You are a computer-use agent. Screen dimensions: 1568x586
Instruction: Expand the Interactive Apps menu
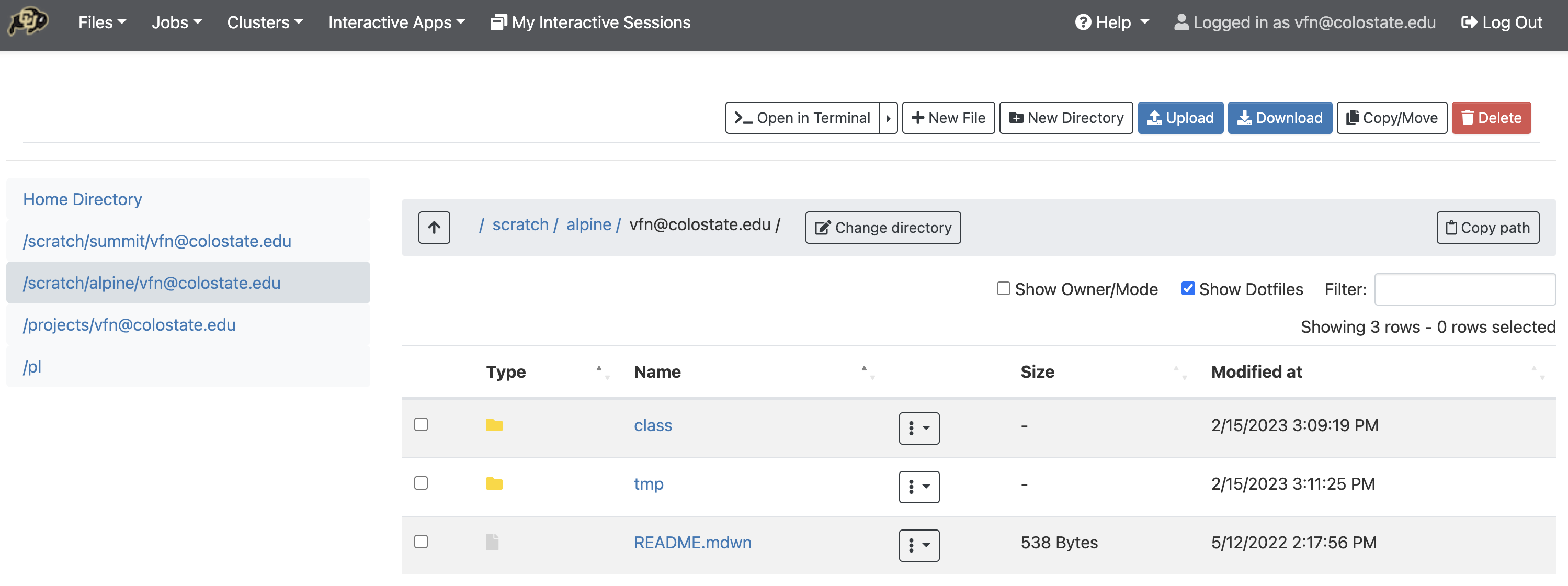(396, 22)
